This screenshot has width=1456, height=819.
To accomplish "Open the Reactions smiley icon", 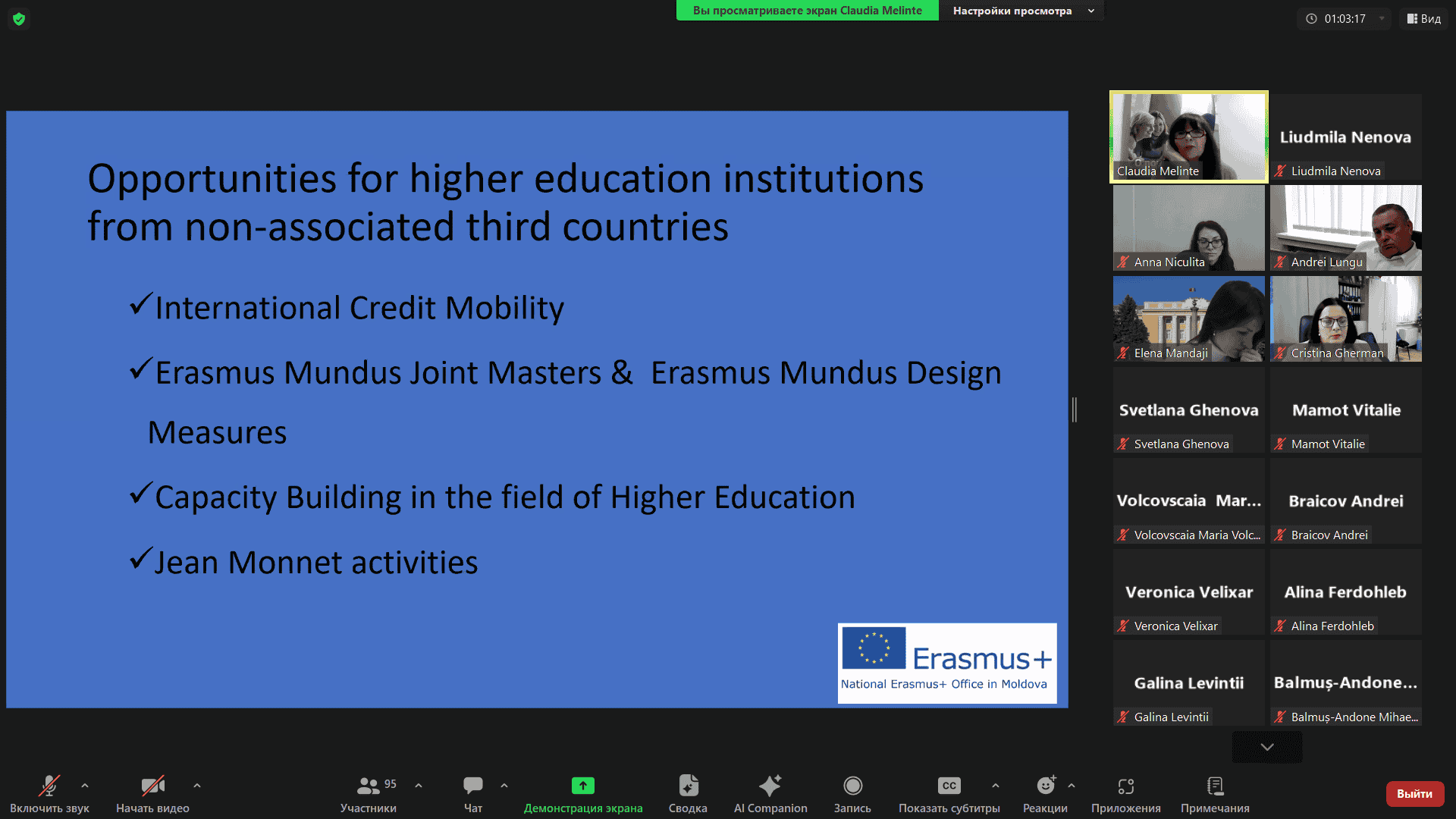I will click(x=1045, y=786).
